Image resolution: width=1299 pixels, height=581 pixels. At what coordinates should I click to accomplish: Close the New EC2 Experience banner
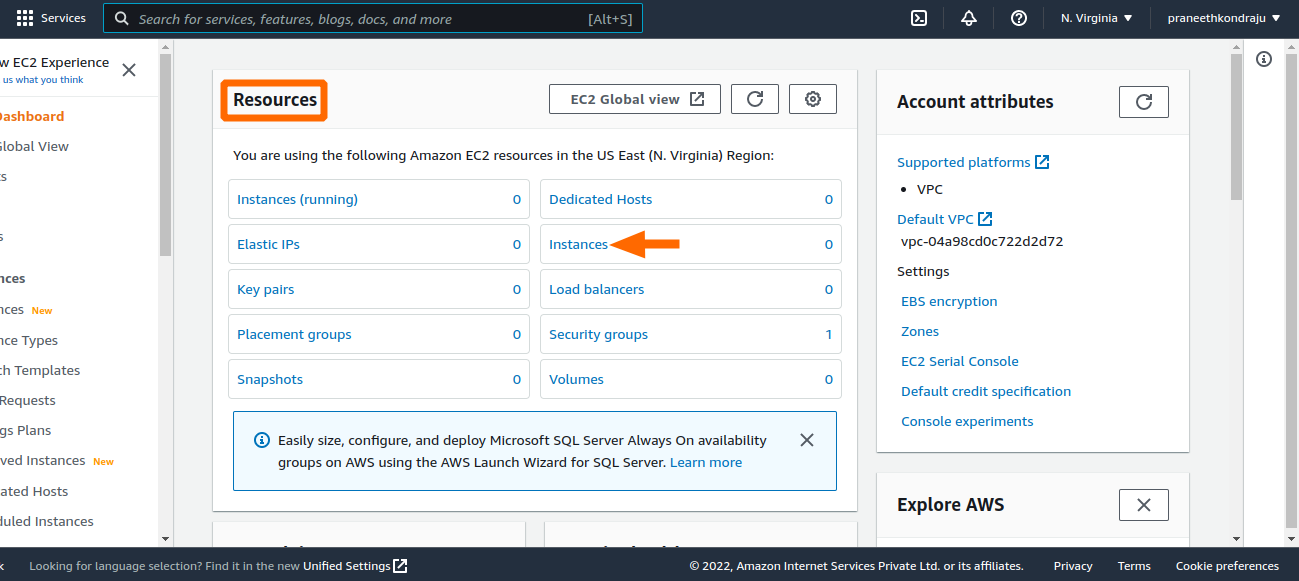129,70
